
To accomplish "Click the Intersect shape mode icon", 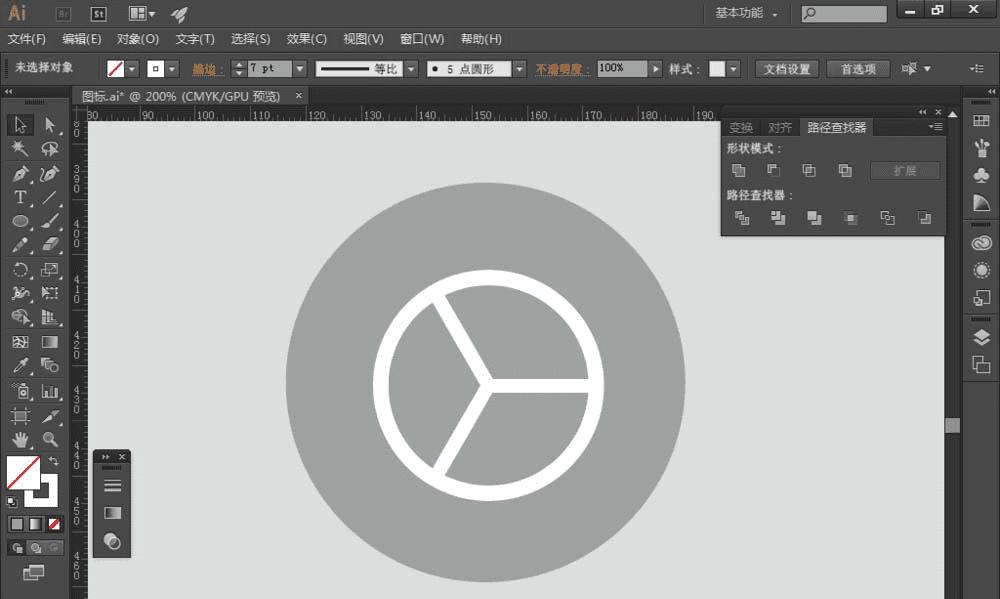I will click(x=809, y=170).
